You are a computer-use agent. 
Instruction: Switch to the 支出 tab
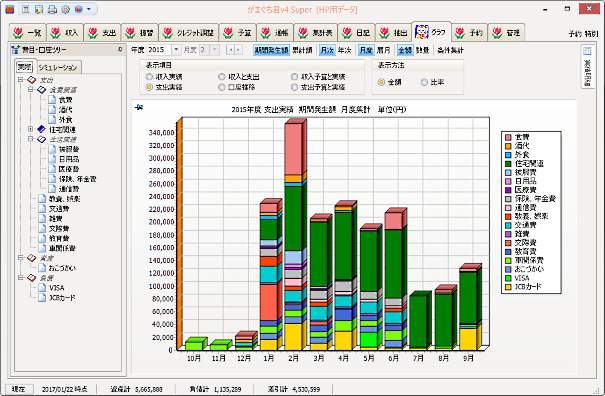pos(102,33)
